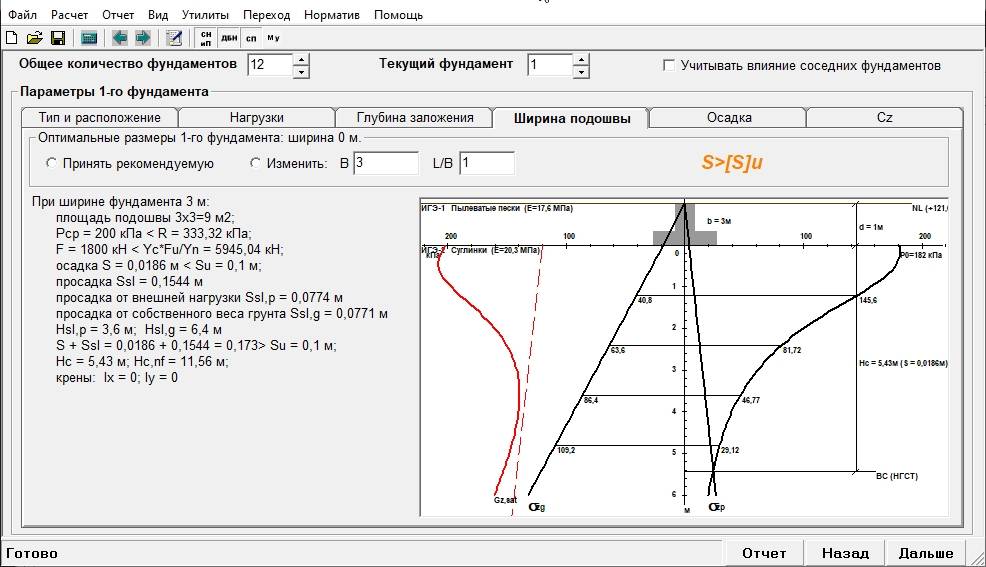Increase the total foundations count
Viewport: 986px width, 567px height.
[301, 59]
